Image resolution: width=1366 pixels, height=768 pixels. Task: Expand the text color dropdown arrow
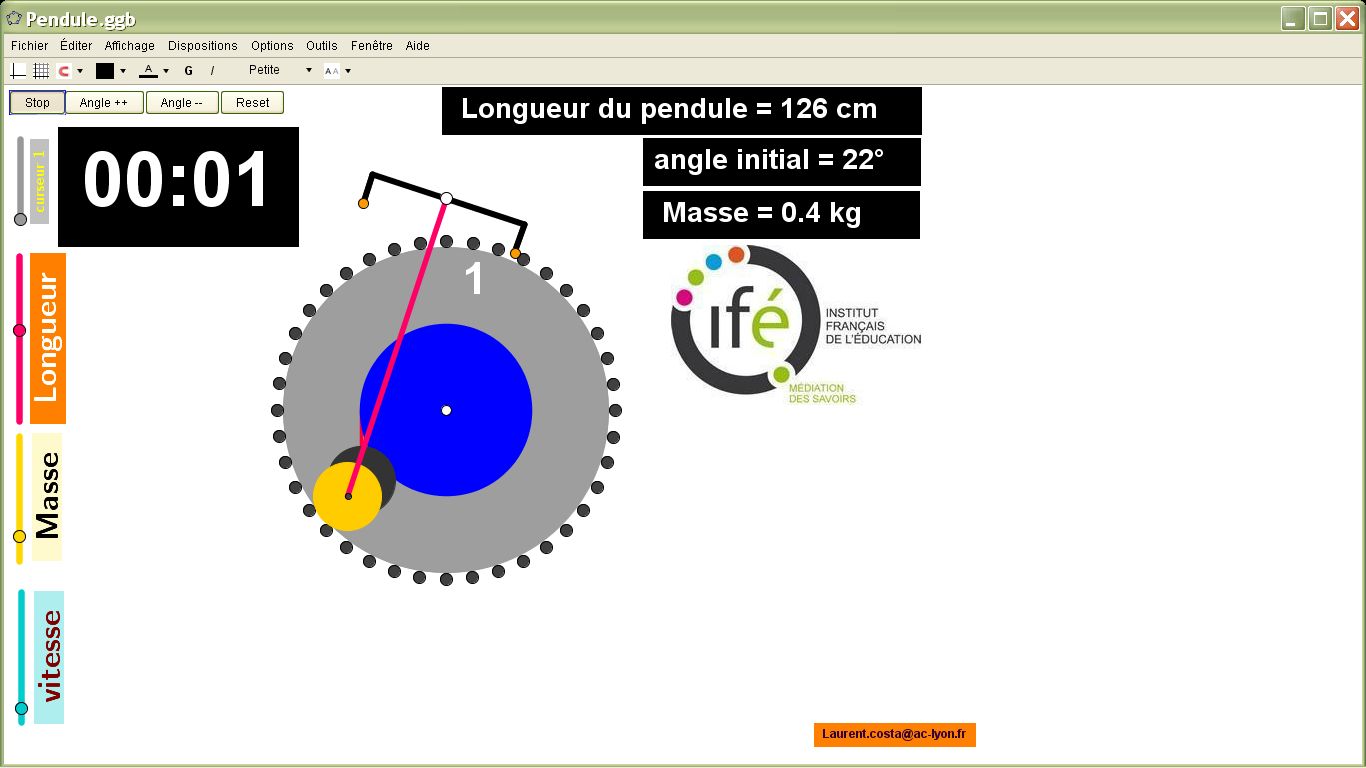tap(166, 71)
